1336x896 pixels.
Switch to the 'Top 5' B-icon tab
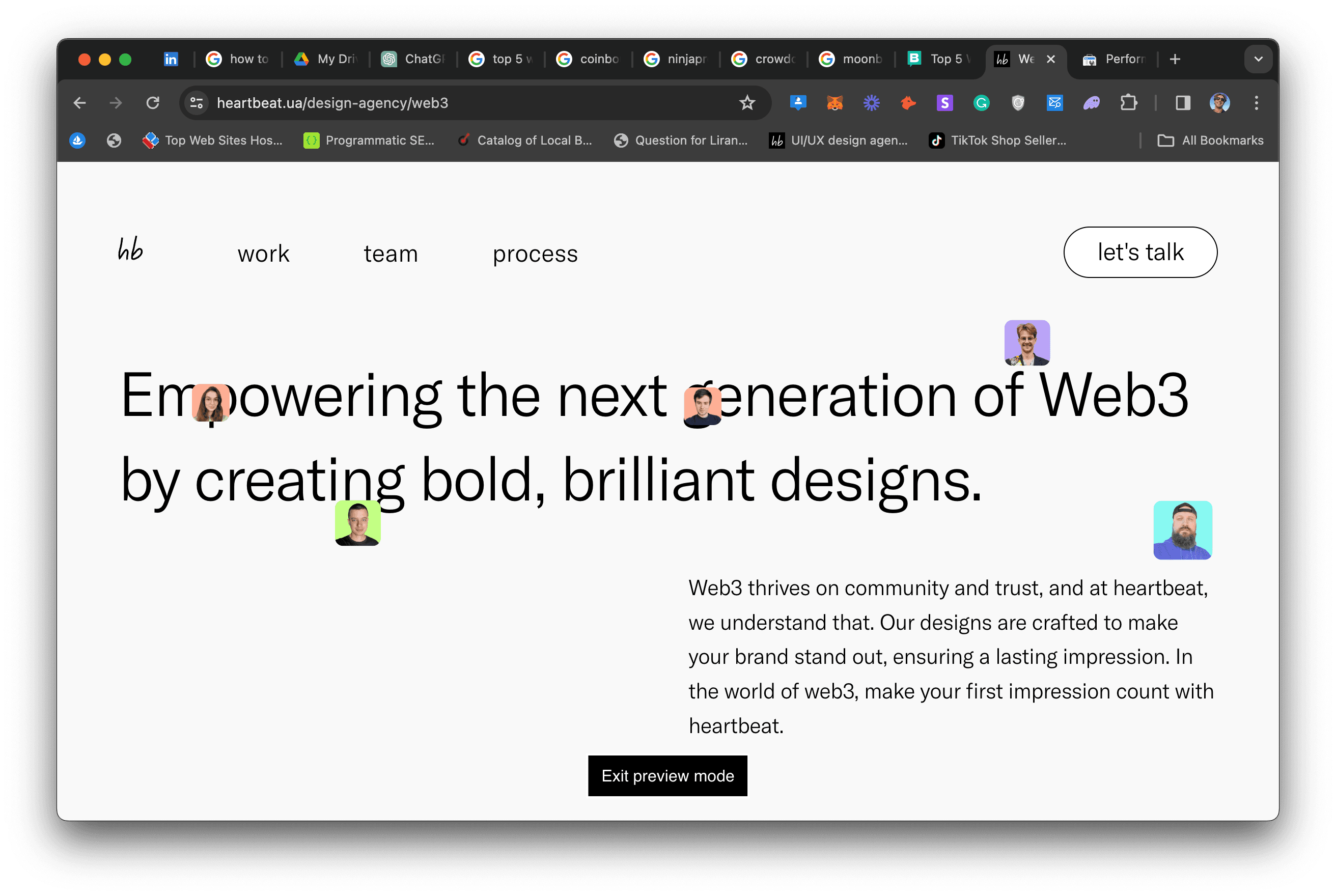[x=939, y=59]
